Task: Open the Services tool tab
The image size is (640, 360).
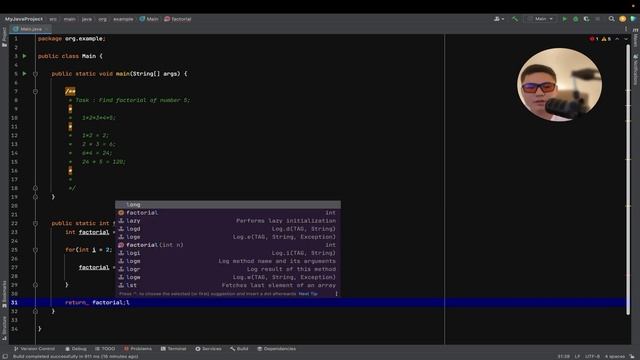Action: 208,349
